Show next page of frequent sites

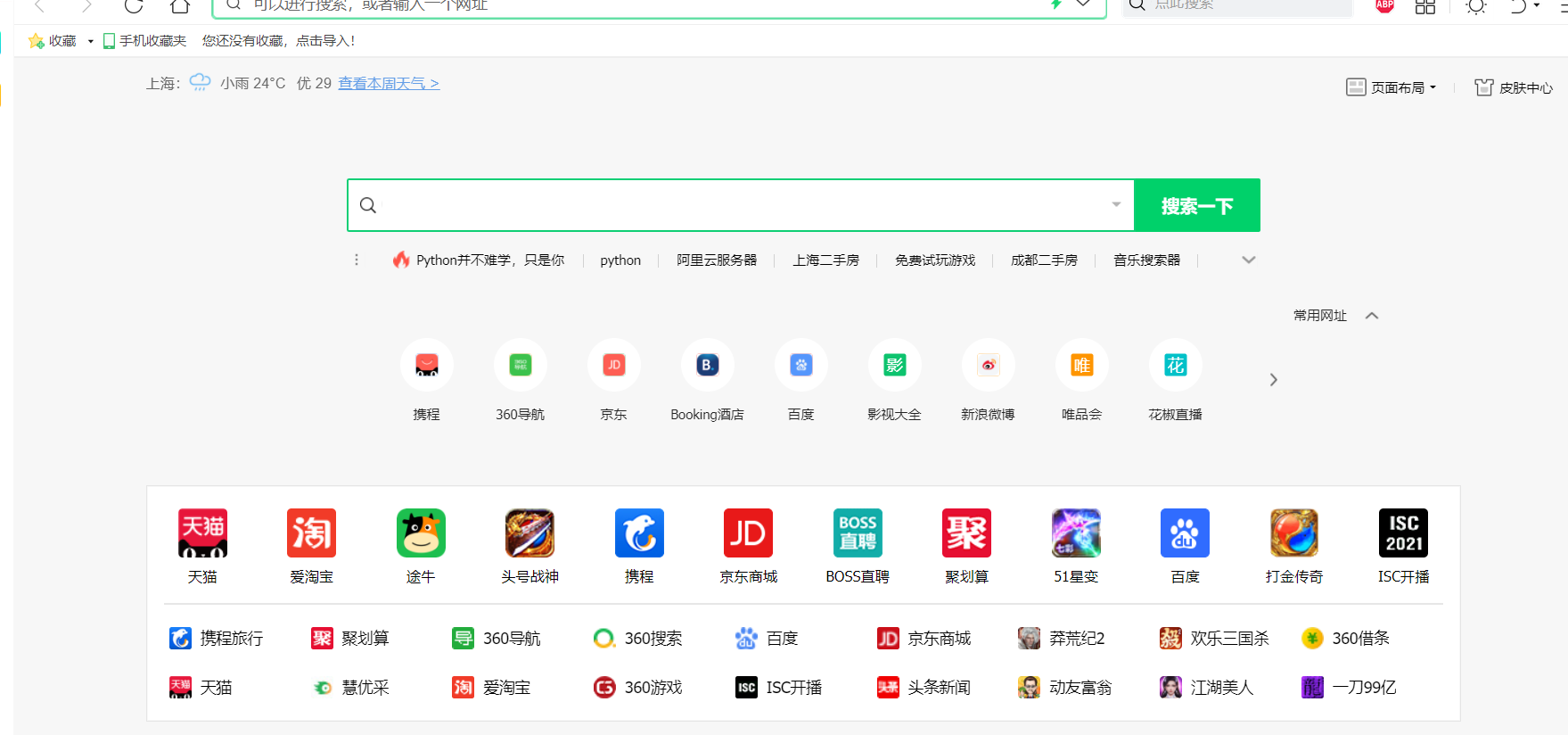click(x=1274, y=380)
